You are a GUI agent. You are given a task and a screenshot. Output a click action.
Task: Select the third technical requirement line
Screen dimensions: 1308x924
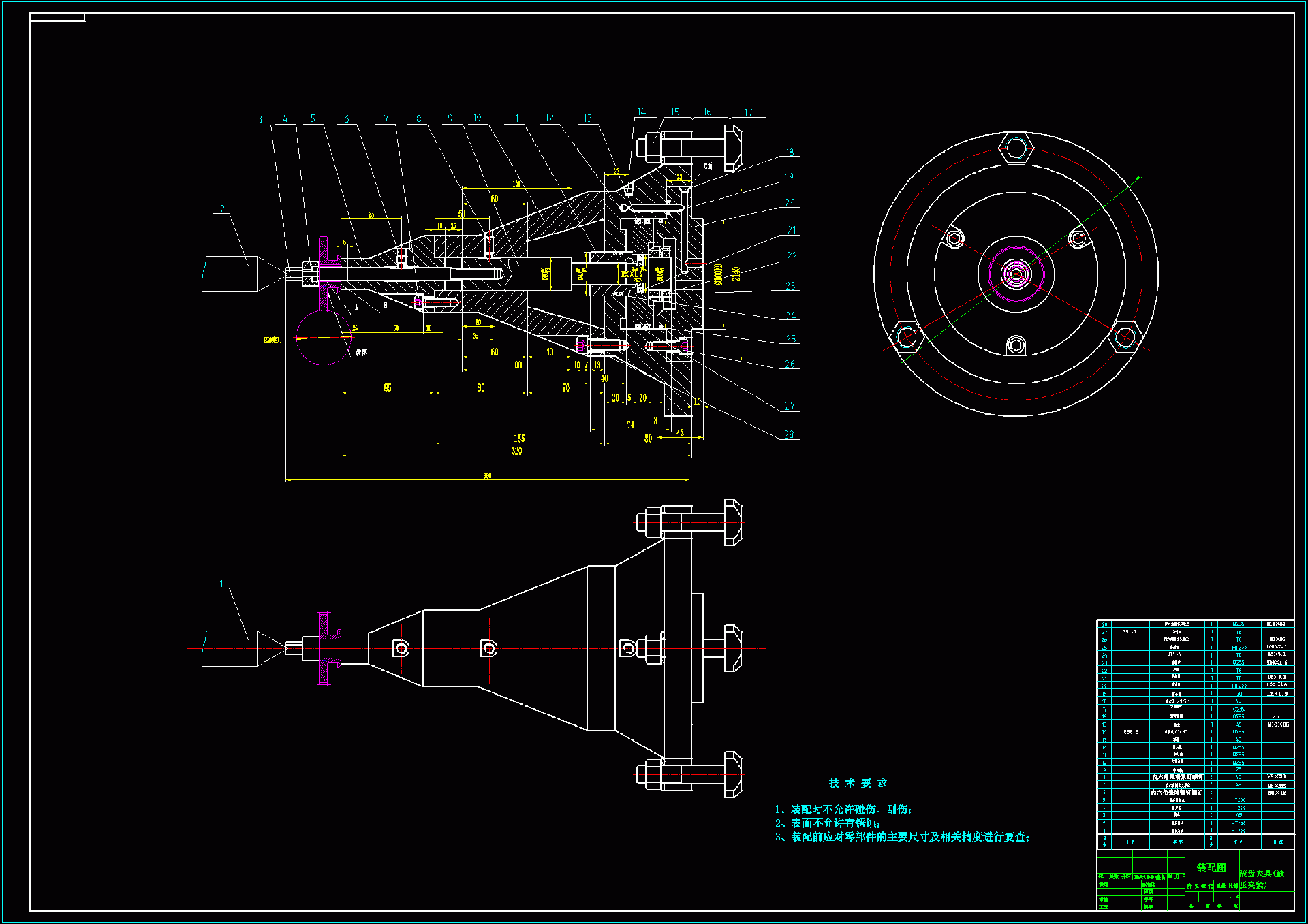coord(902,837)
